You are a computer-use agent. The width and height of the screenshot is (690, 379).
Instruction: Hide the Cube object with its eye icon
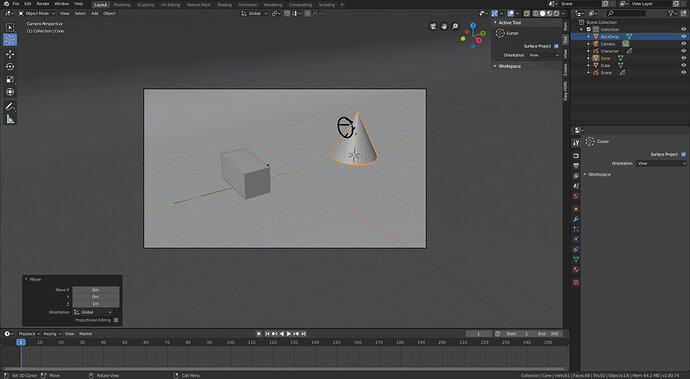tap(683, 65)
